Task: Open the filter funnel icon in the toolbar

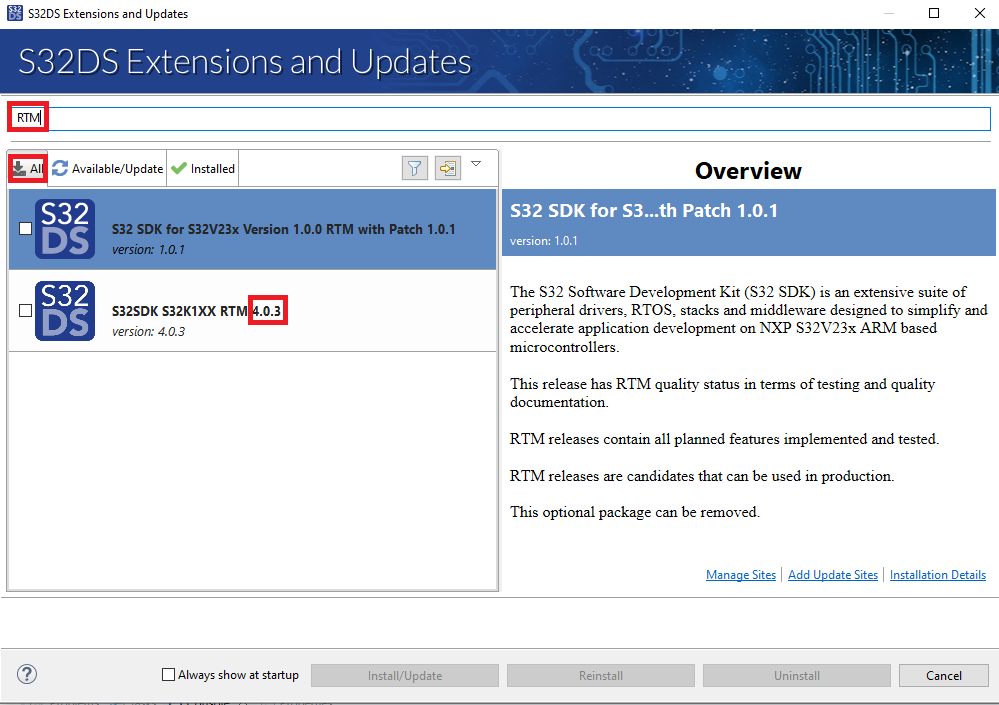Action: [x=414, y=167]
